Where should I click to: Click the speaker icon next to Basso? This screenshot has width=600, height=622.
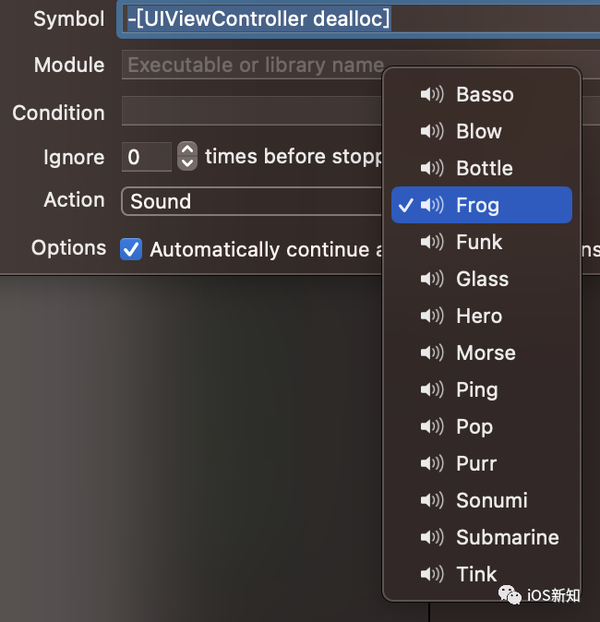(432, 95)
